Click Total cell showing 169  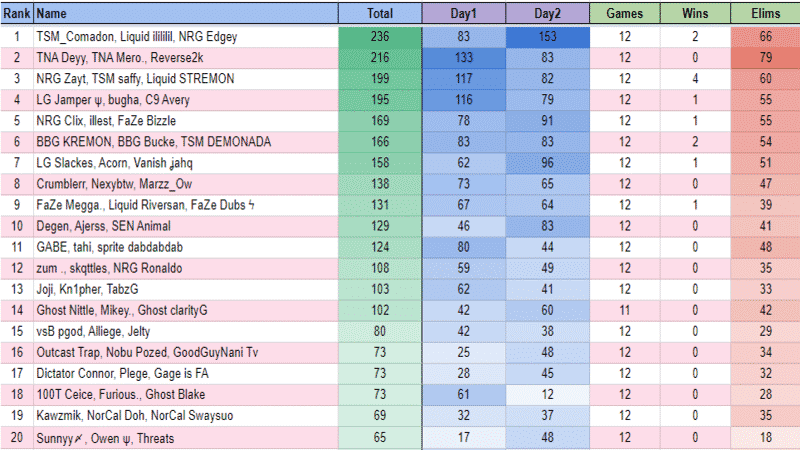coord(380,121)
